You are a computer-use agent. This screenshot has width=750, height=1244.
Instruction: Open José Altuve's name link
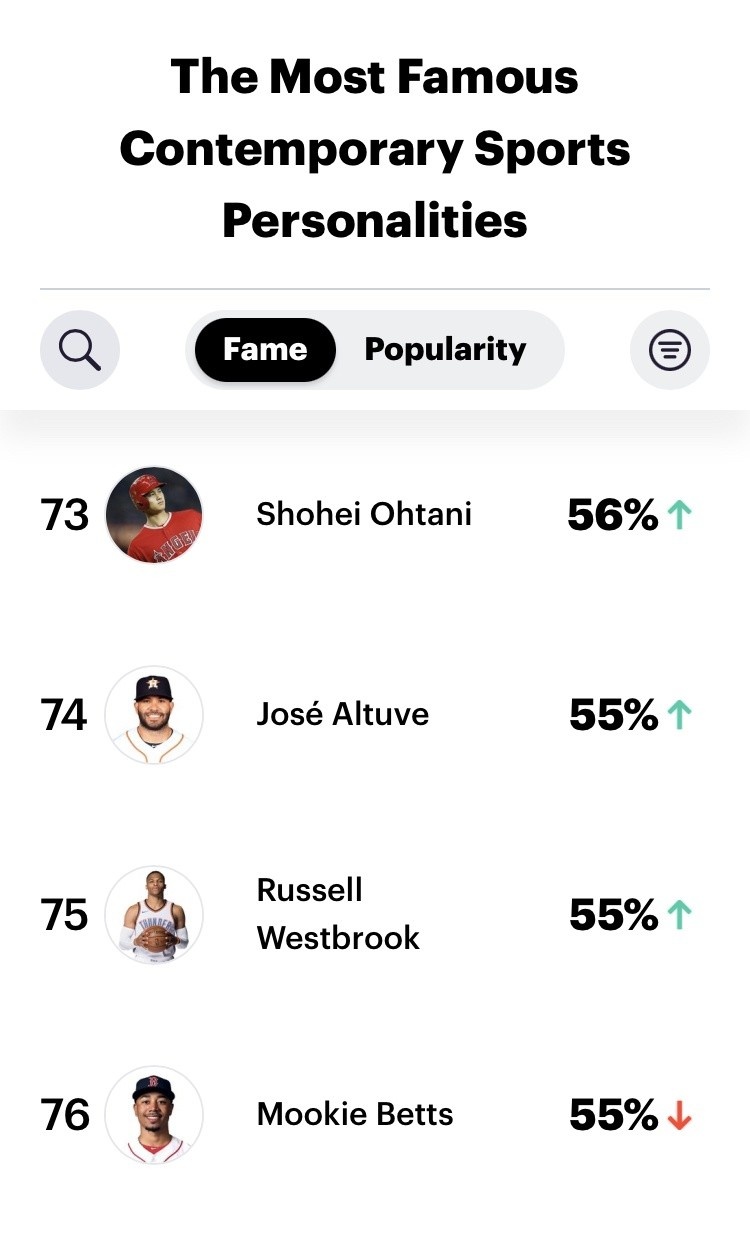(x=343, y=714)
